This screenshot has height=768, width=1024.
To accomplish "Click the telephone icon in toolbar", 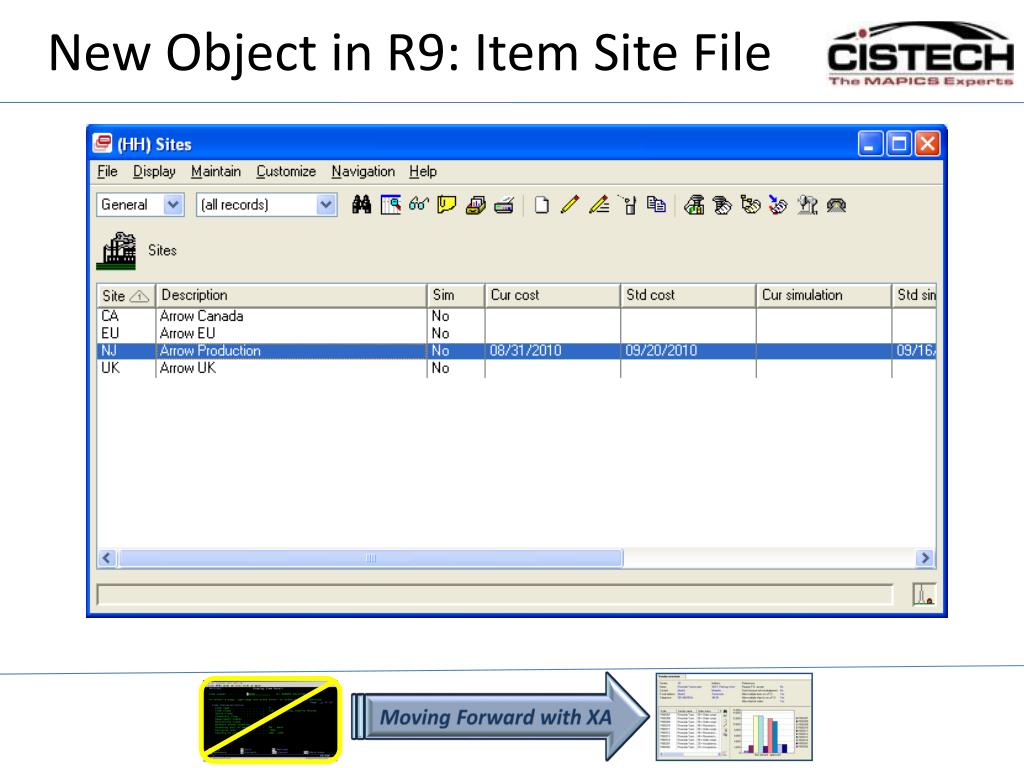I will click(x=837, y=206).
